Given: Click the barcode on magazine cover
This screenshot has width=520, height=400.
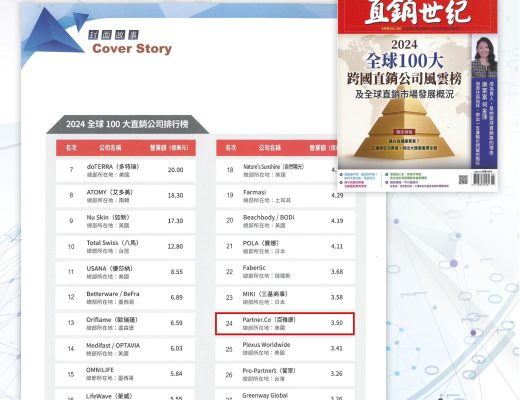Looking at the screenshot, I should (484, 179).
